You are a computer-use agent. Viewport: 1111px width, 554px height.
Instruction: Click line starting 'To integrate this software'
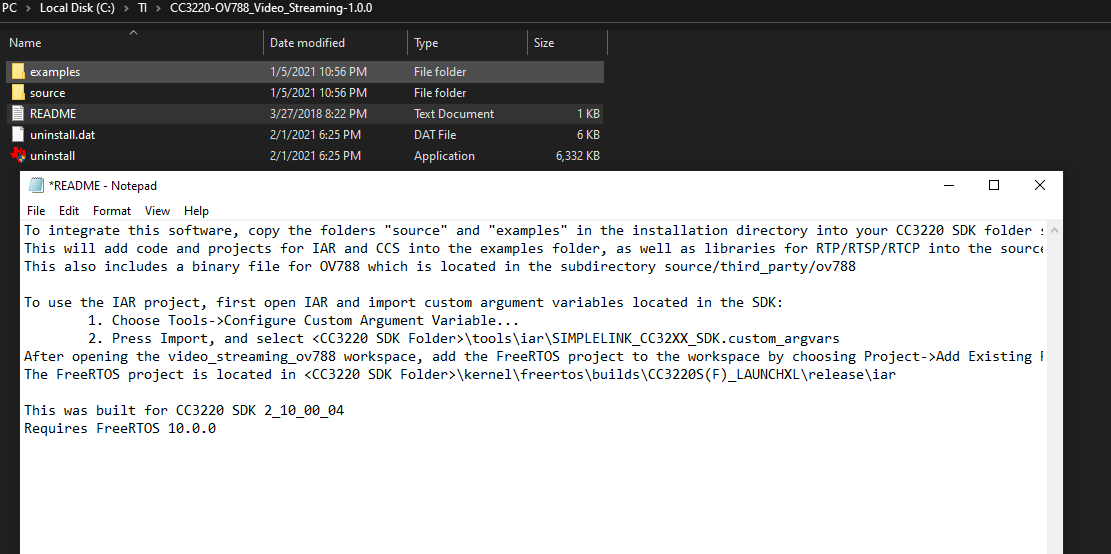tap(535, 230)
